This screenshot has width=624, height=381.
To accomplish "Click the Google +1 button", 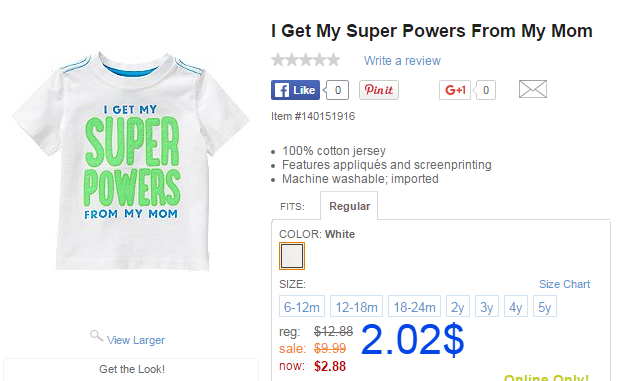I will (x=455, y=90).
